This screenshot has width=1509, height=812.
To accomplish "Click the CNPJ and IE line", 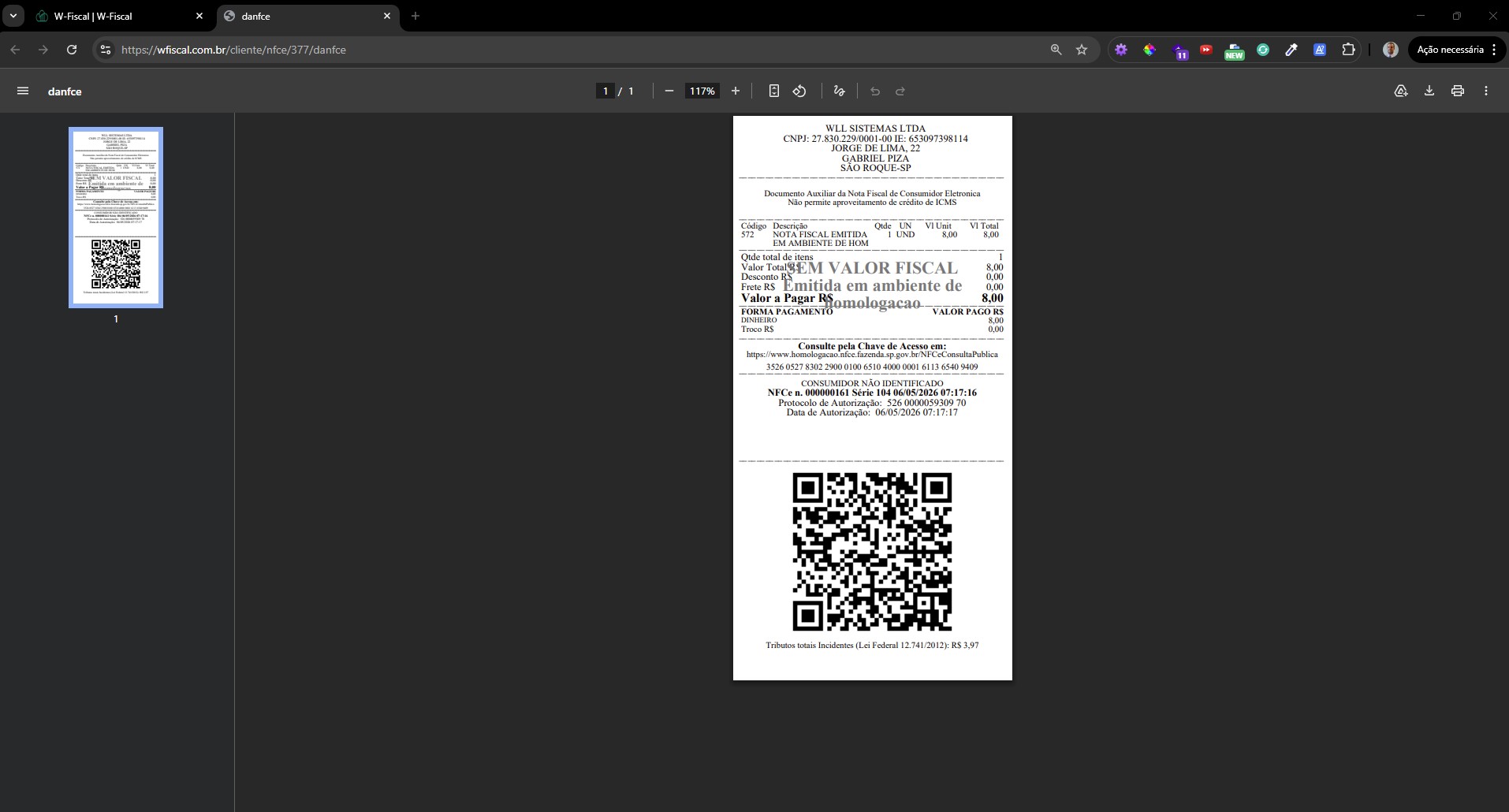I will [875, 139].
